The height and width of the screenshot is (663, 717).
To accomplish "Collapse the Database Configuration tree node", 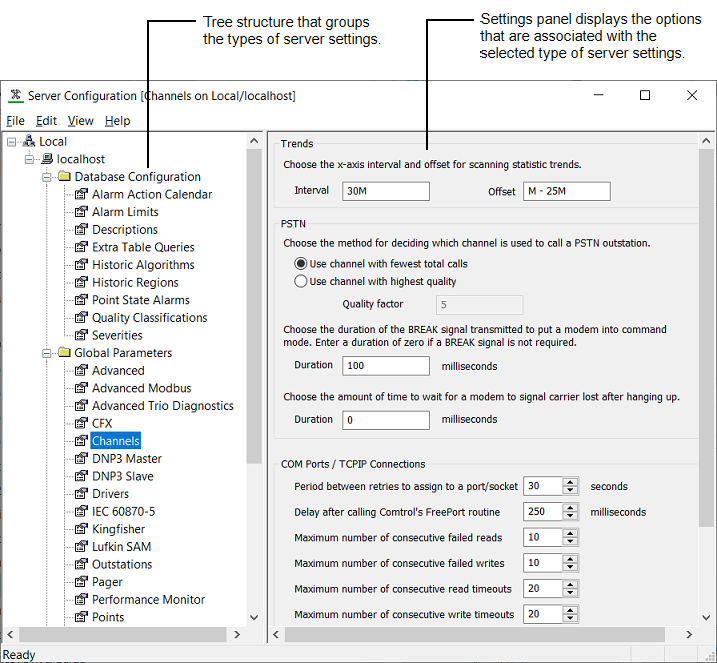I will coord(47,177).
